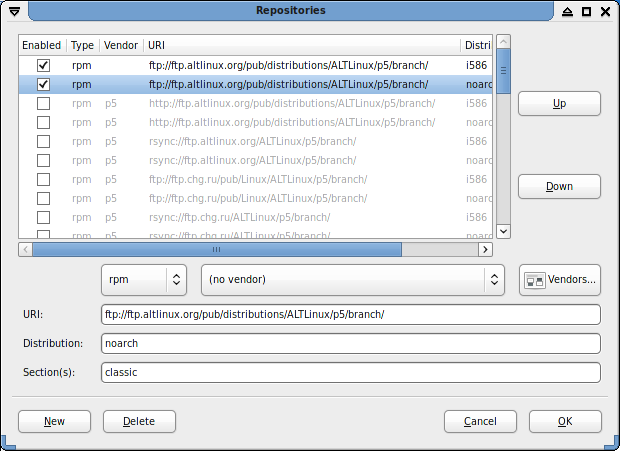Delete the selected repository
Viewport: 620px width, 451px height.
pyautogui.click(x=139, y=421)
